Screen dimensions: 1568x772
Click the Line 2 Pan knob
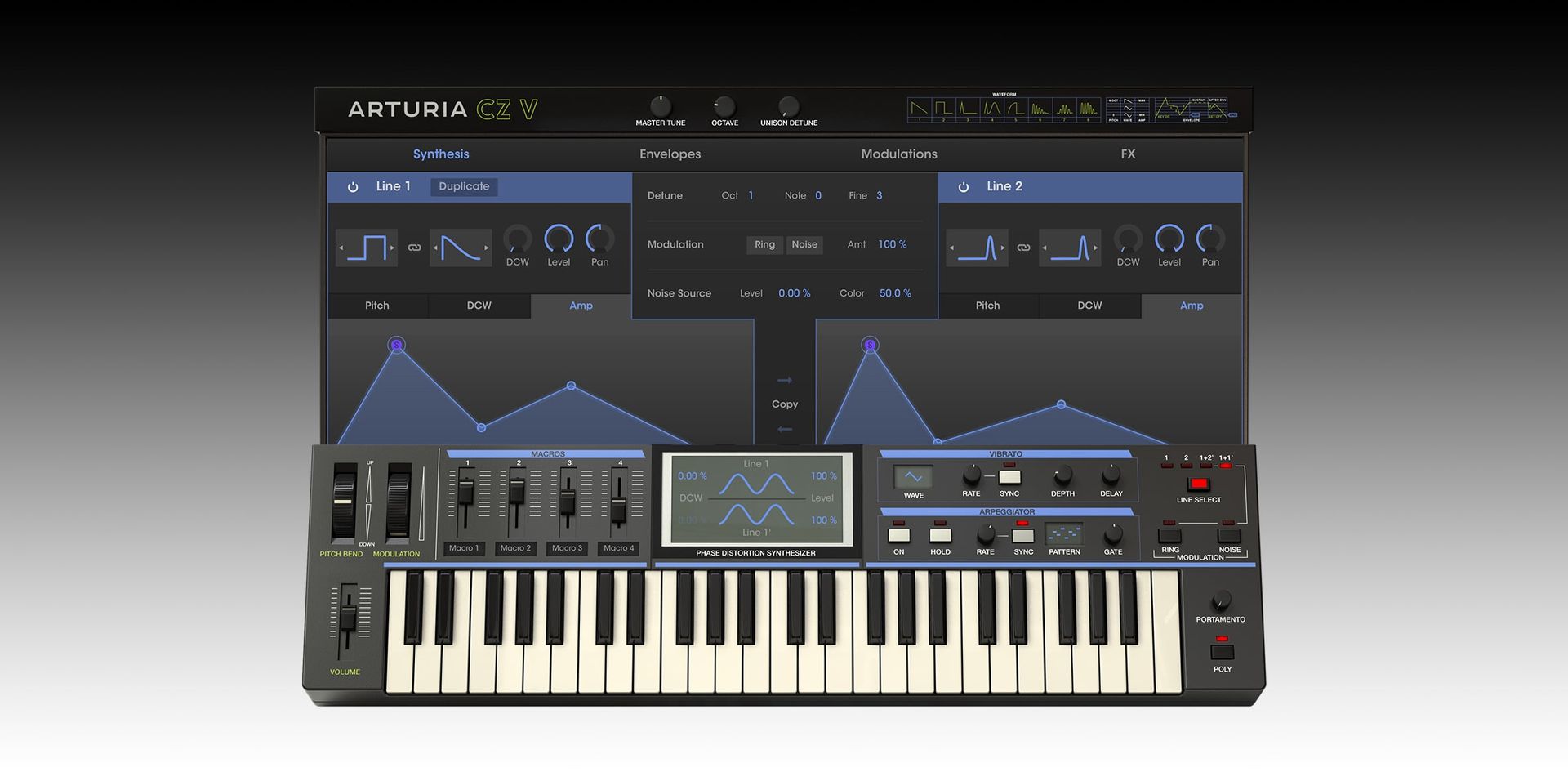pos(1210,239)
